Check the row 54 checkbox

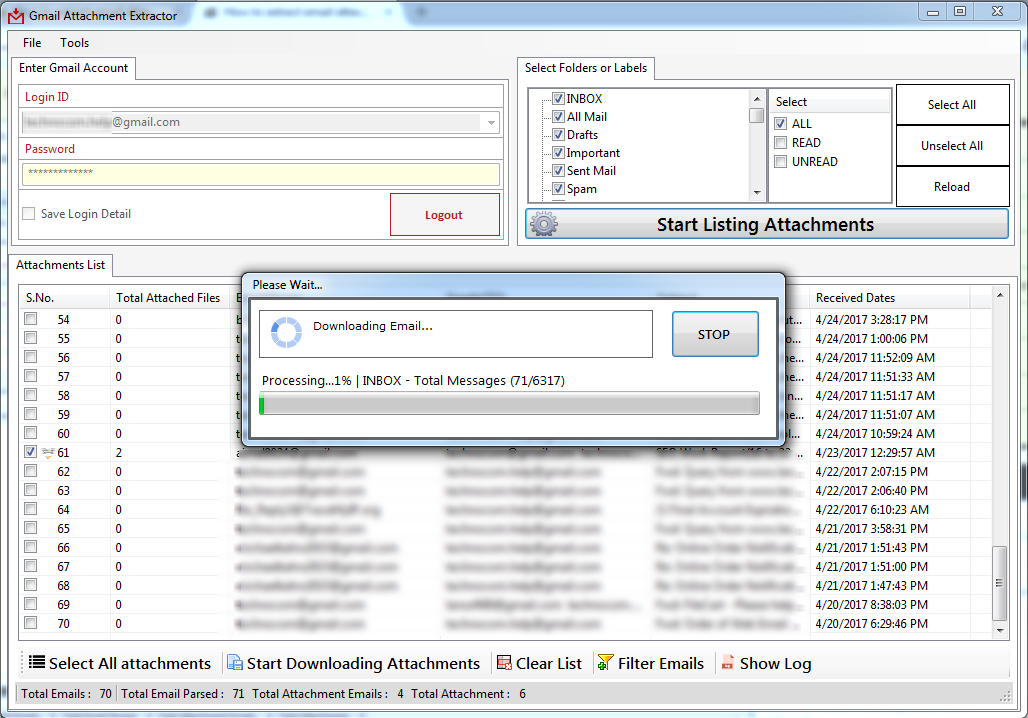31,319
